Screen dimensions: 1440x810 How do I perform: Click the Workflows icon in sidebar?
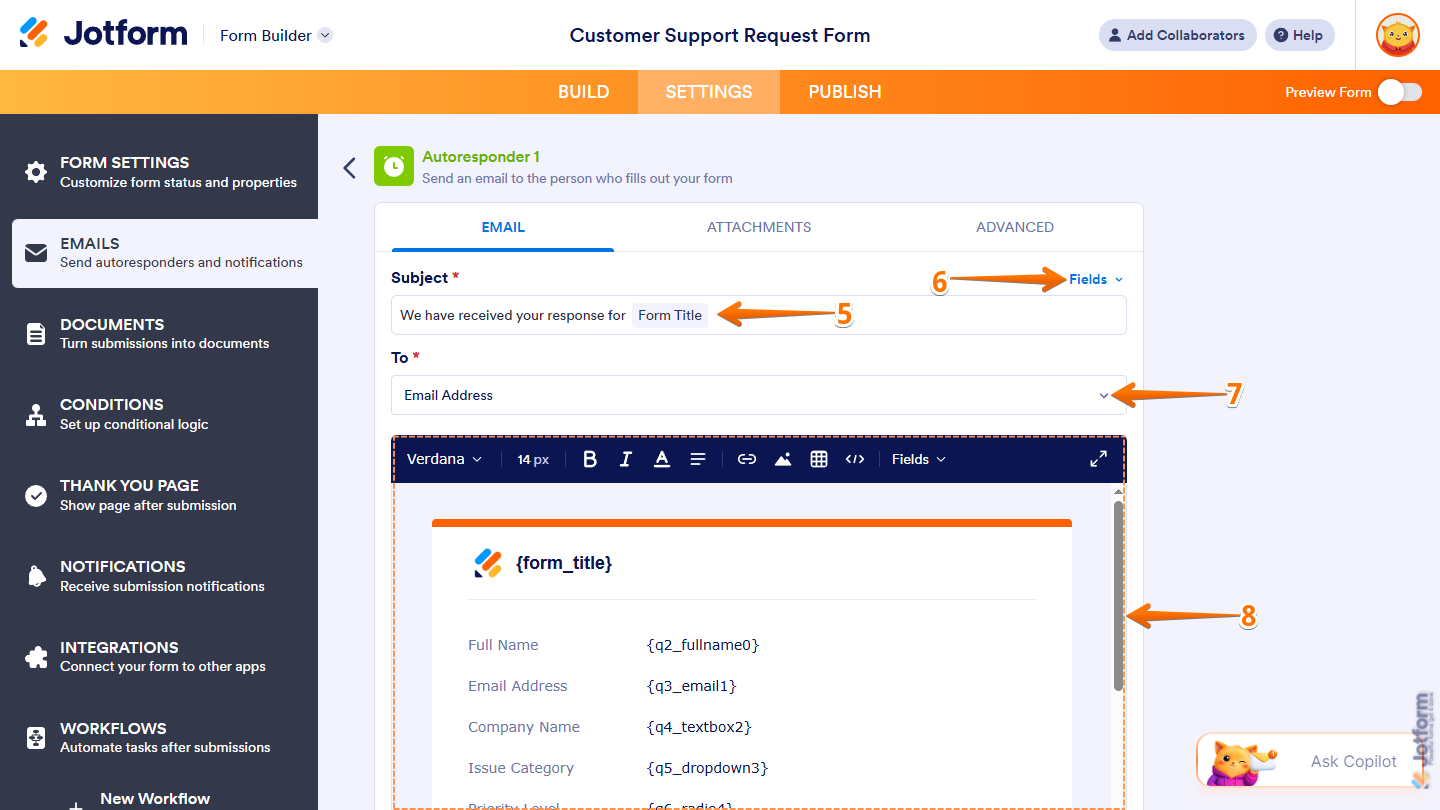point(36,738)
